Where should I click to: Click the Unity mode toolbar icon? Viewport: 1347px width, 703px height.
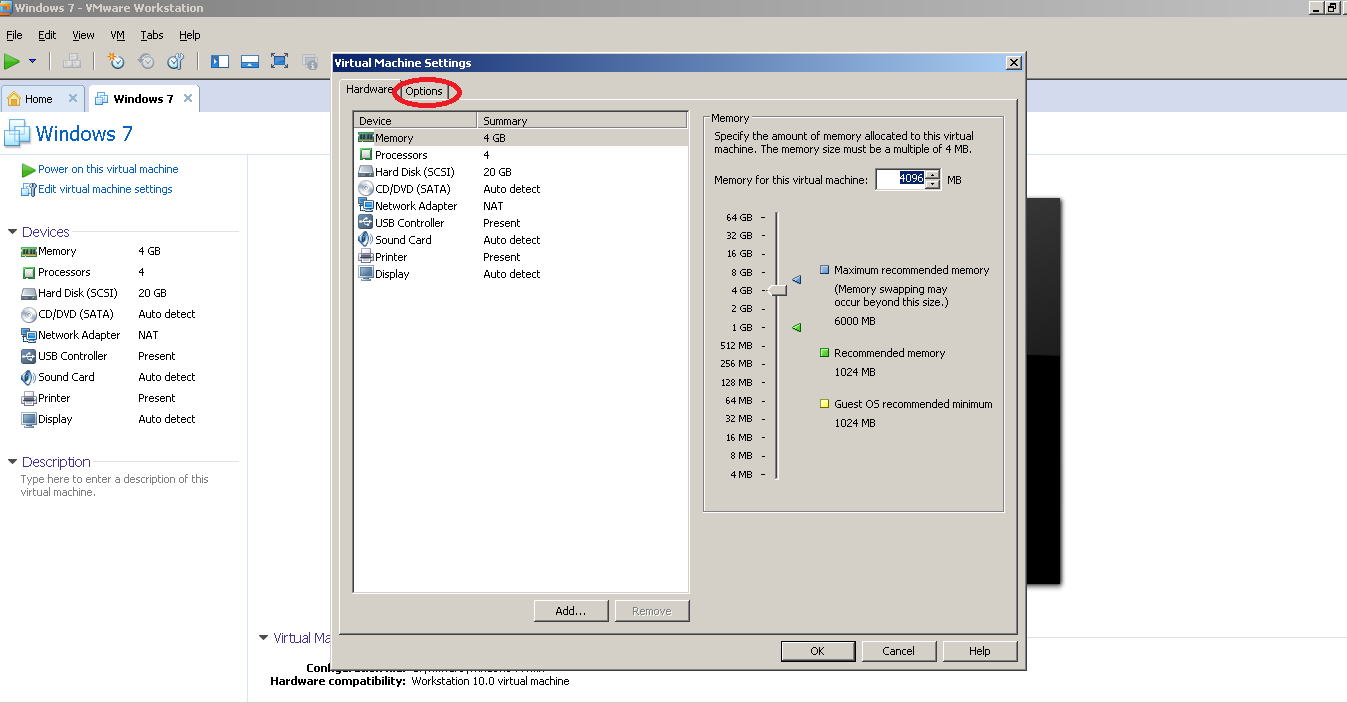pyautogui.click(x=310, y=61)
